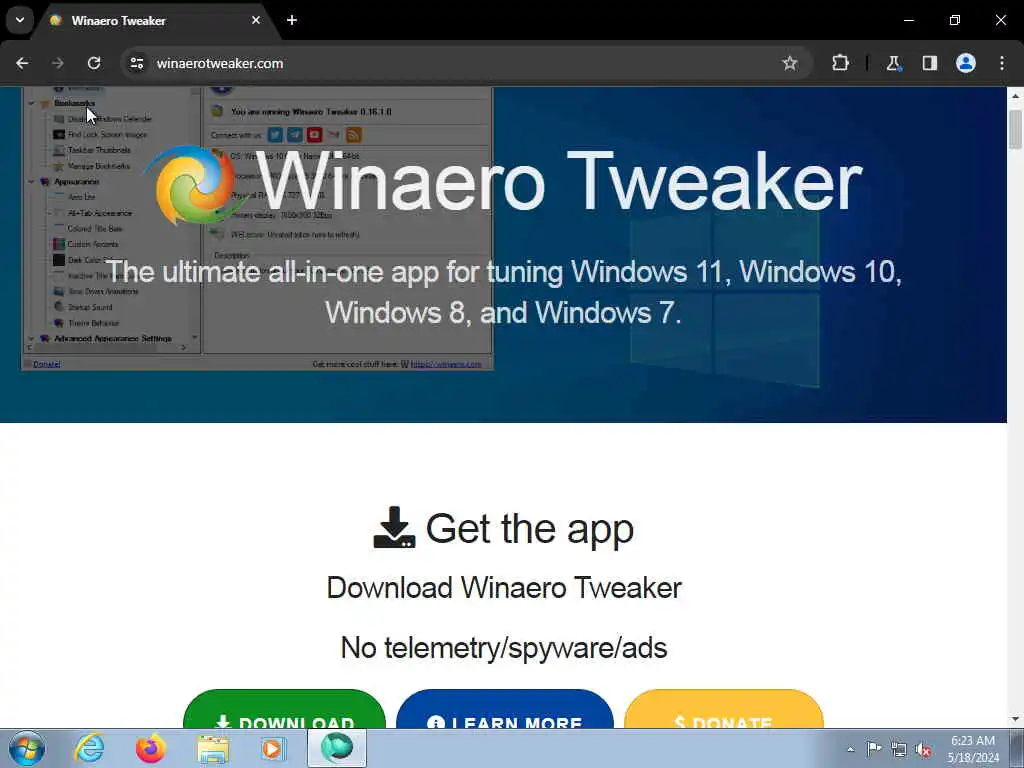The height and width of the screenshot is (768, 1024).
Task: Click the vertical scrollbar thumb
Action: 1016,129
